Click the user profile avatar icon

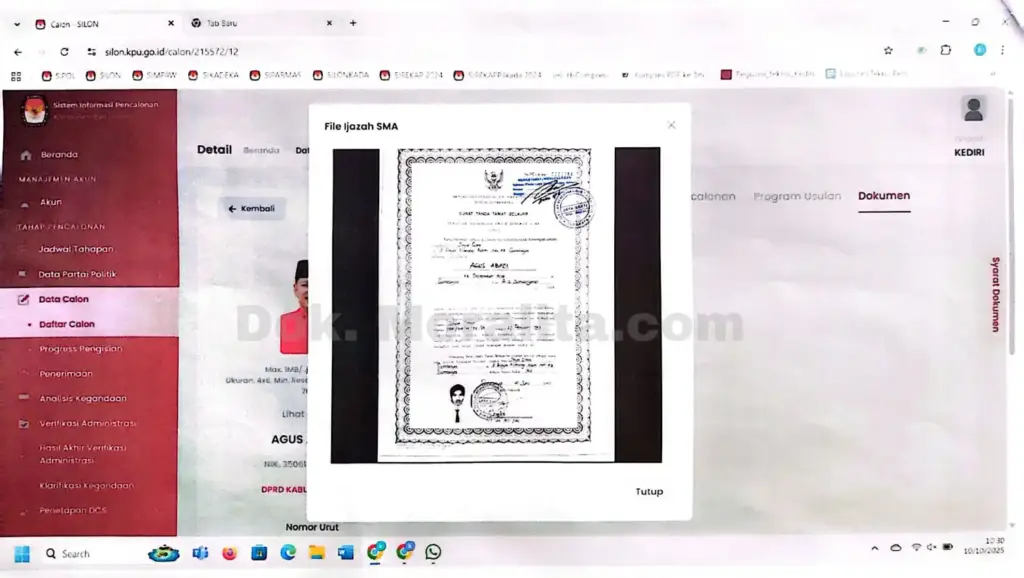click(x=972, y=109)
